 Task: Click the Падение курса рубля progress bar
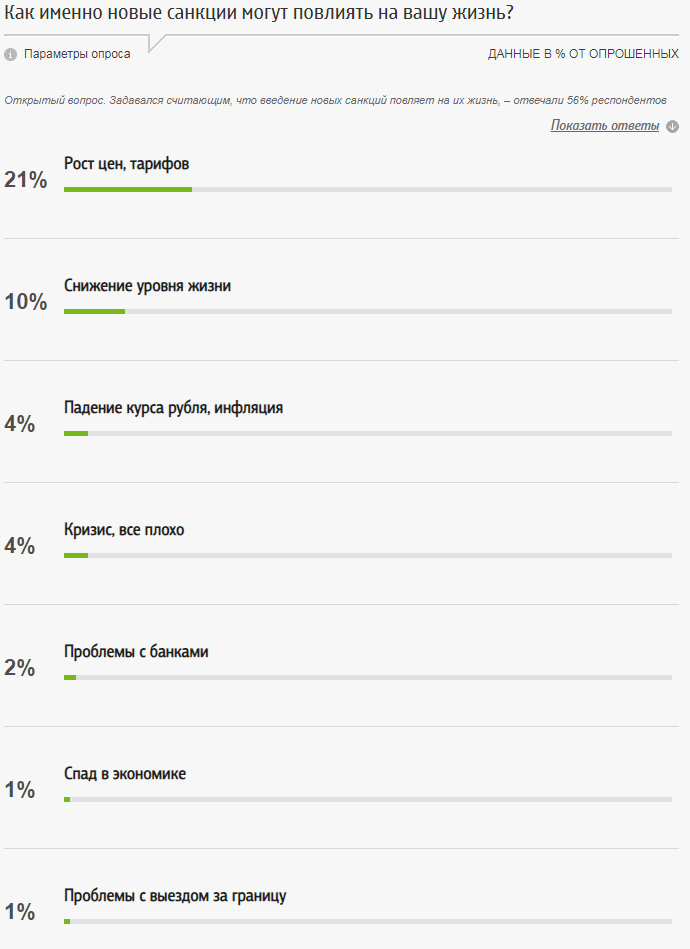(367, 433)
